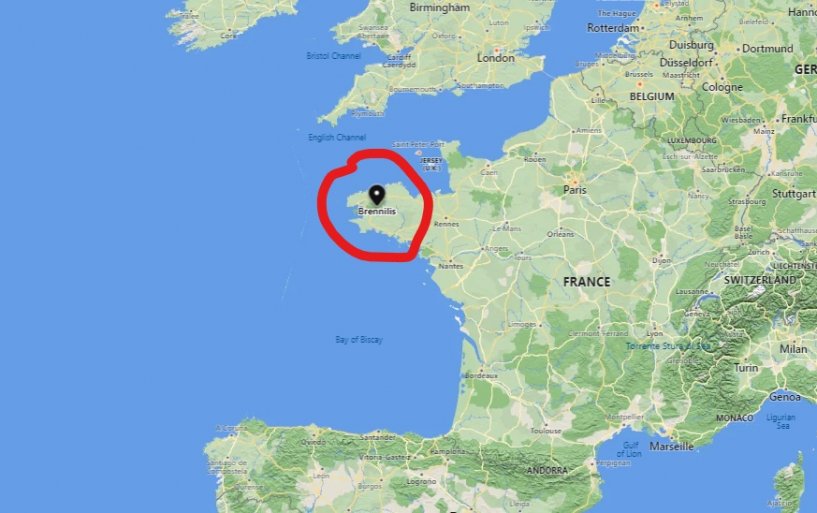
Task: Click the Rennes city label
Action: (447, 224)
